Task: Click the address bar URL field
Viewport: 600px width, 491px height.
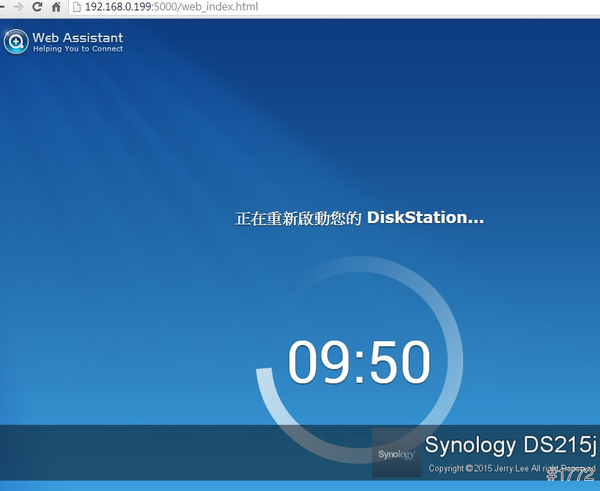Action: tap(300, 7)
